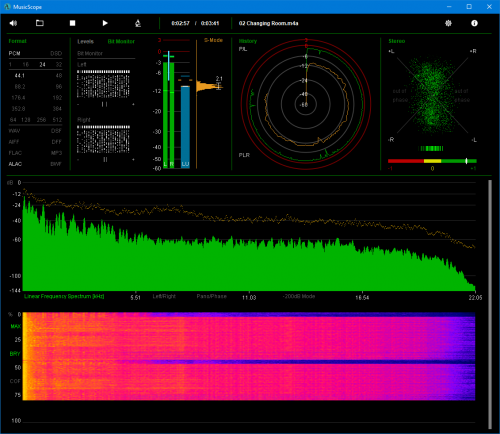
Task: Start playback with the play triangle
Action: [x=105, y=23]
